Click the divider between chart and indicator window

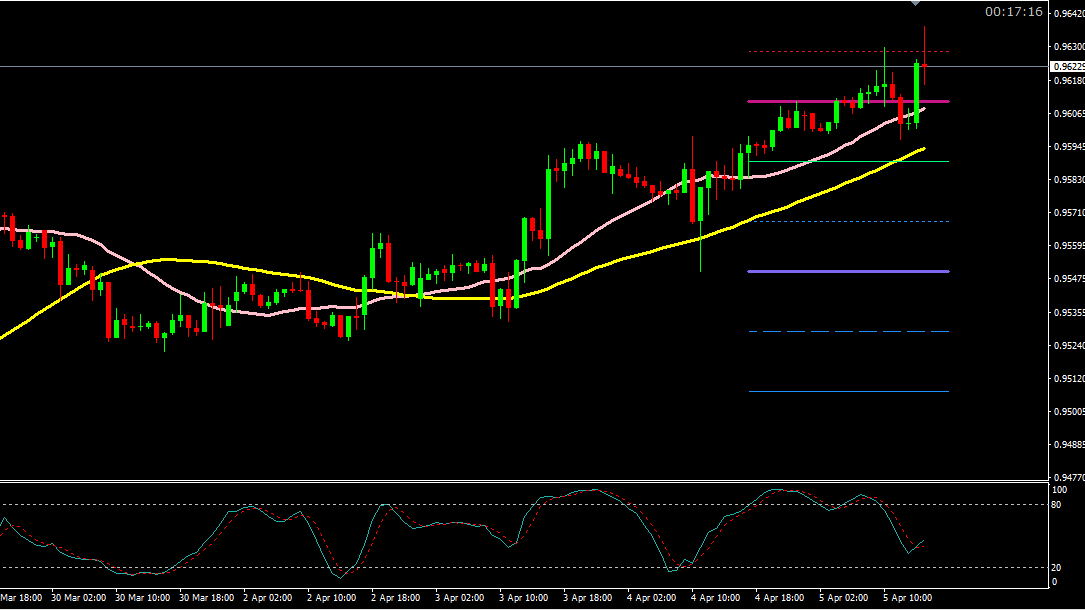[540, 481]
